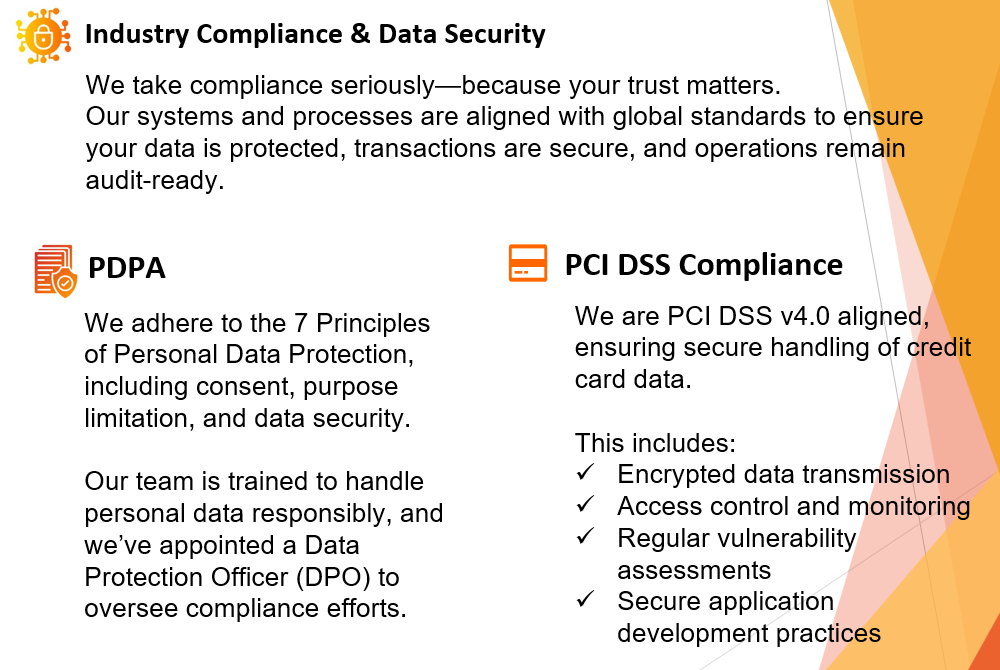The image size is (1000, 670).
Task: Click the intro paragraph about compliance and trust
Action: (x=504, y=133)
